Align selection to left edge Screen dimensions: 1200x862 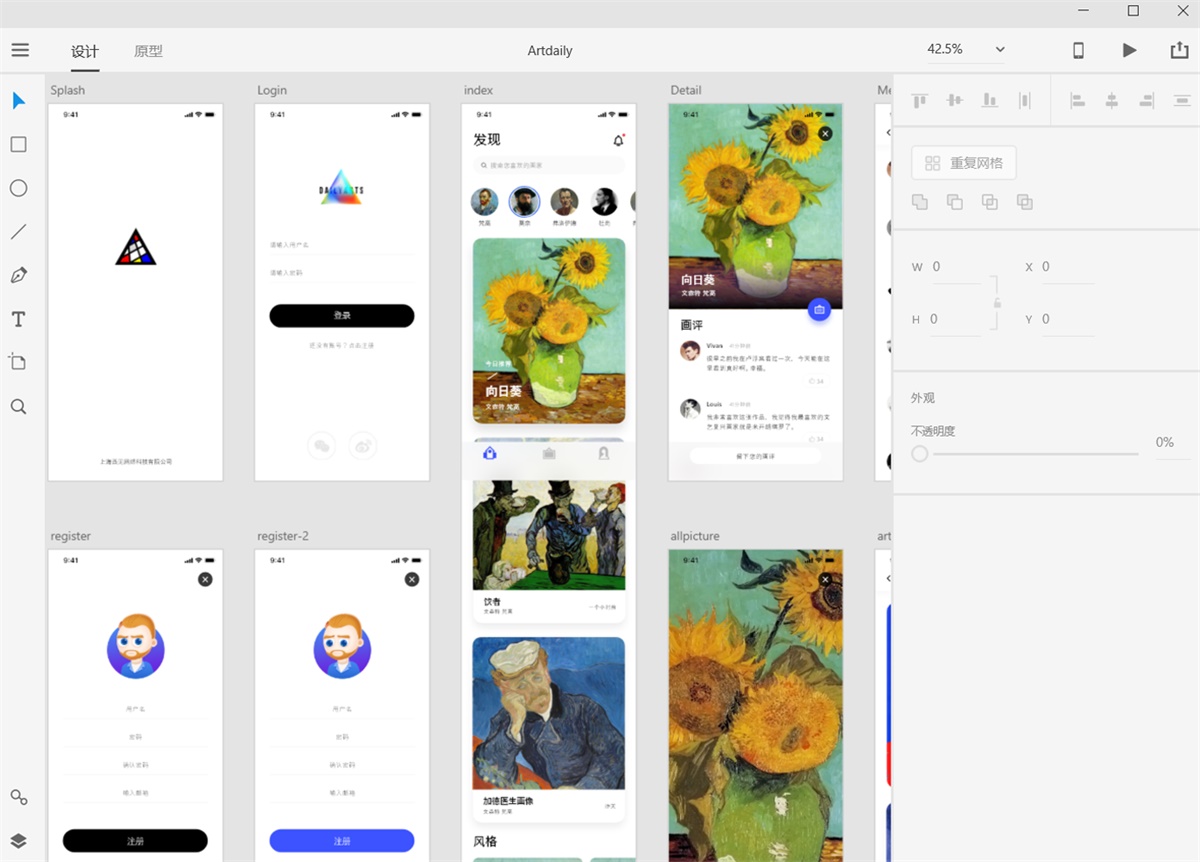[1077, 100]
